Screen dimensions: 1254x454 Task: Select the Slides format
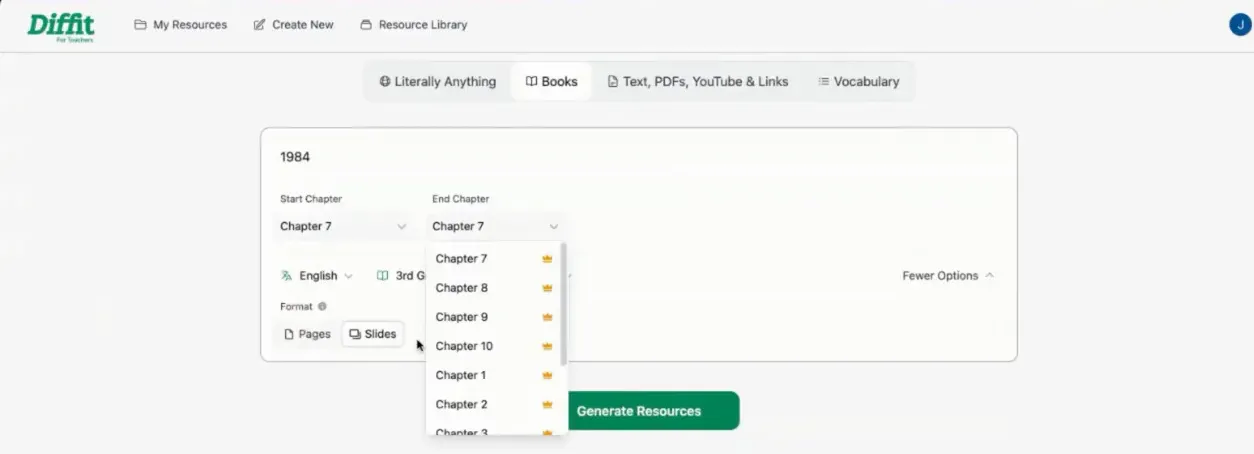point(372,334)
